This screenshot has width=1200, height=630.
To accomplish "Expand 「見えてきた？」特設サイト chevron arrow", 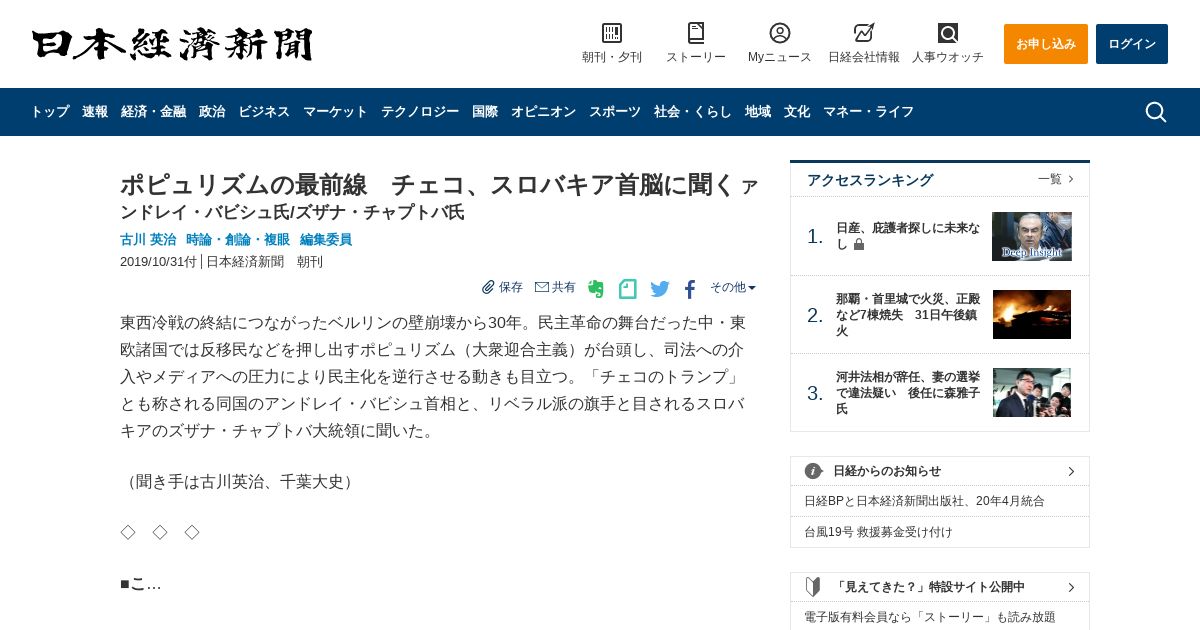I will 1071,587.
